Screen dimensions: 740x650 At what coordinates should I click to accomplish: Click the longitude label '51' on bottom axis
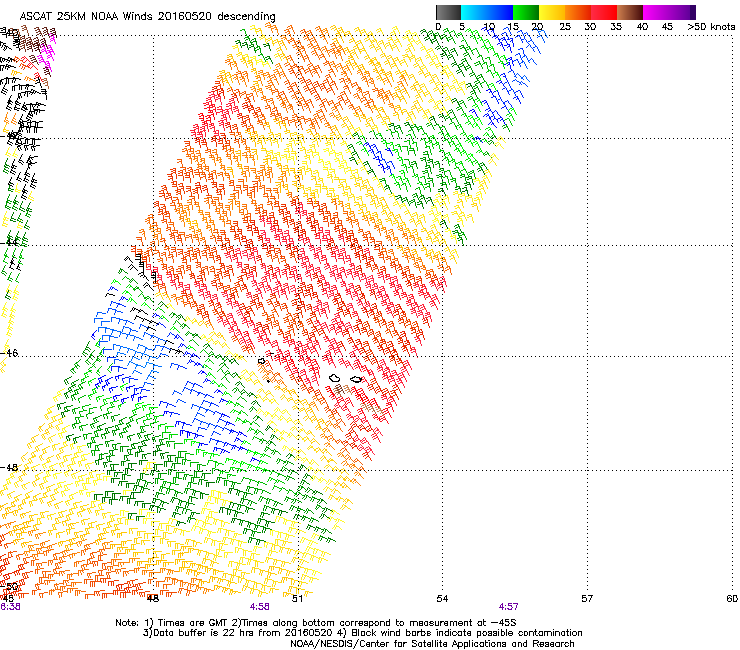tap(297, 598)
